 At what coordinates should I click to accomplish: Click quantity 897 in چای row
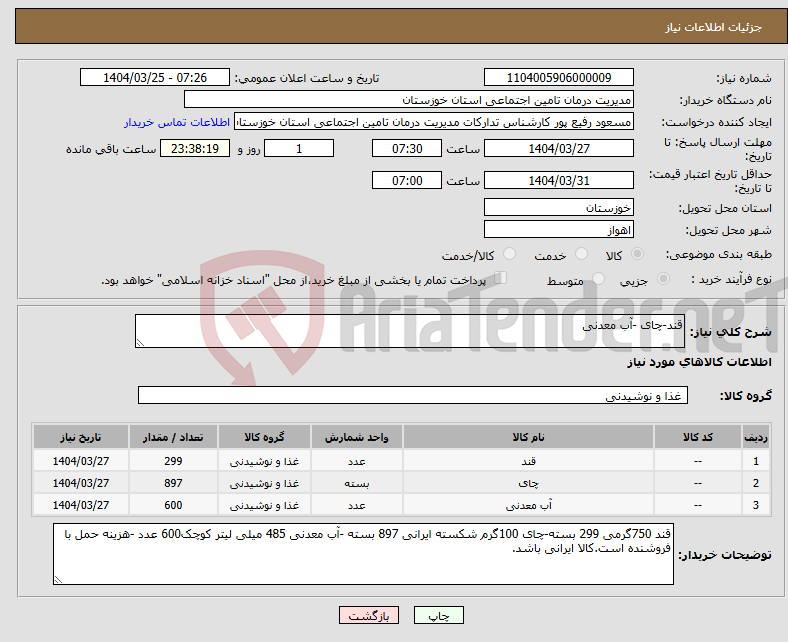[x=173, y=483]
